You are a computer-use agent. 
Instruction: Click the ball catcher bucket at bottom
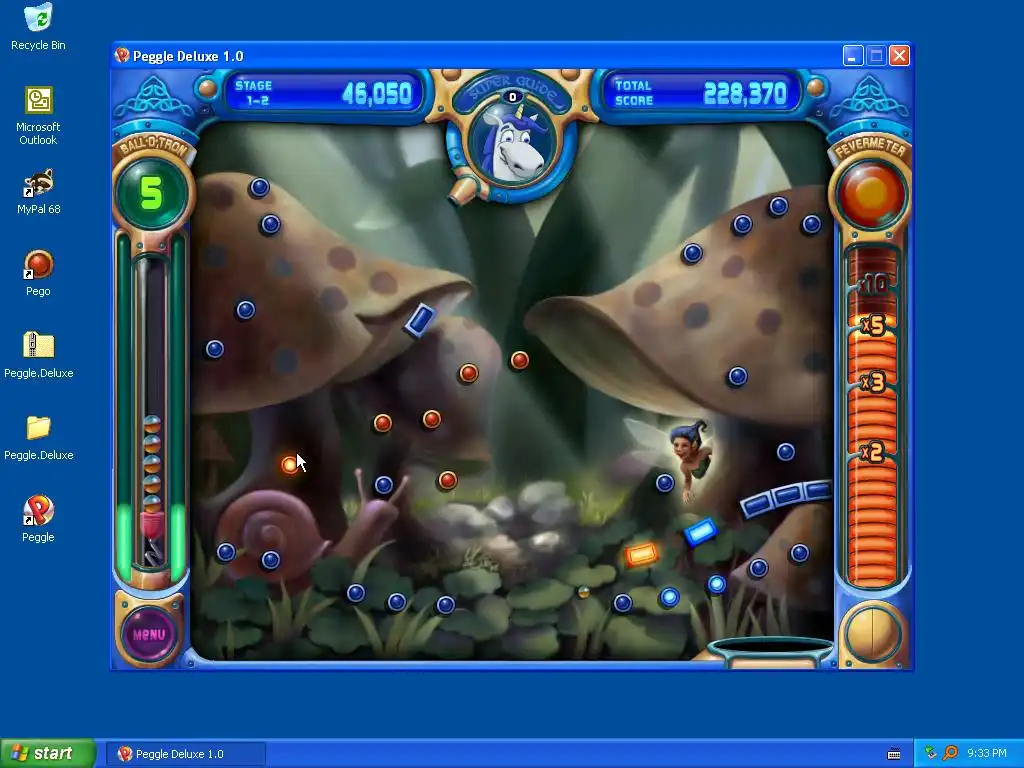[x=771, y=651]
